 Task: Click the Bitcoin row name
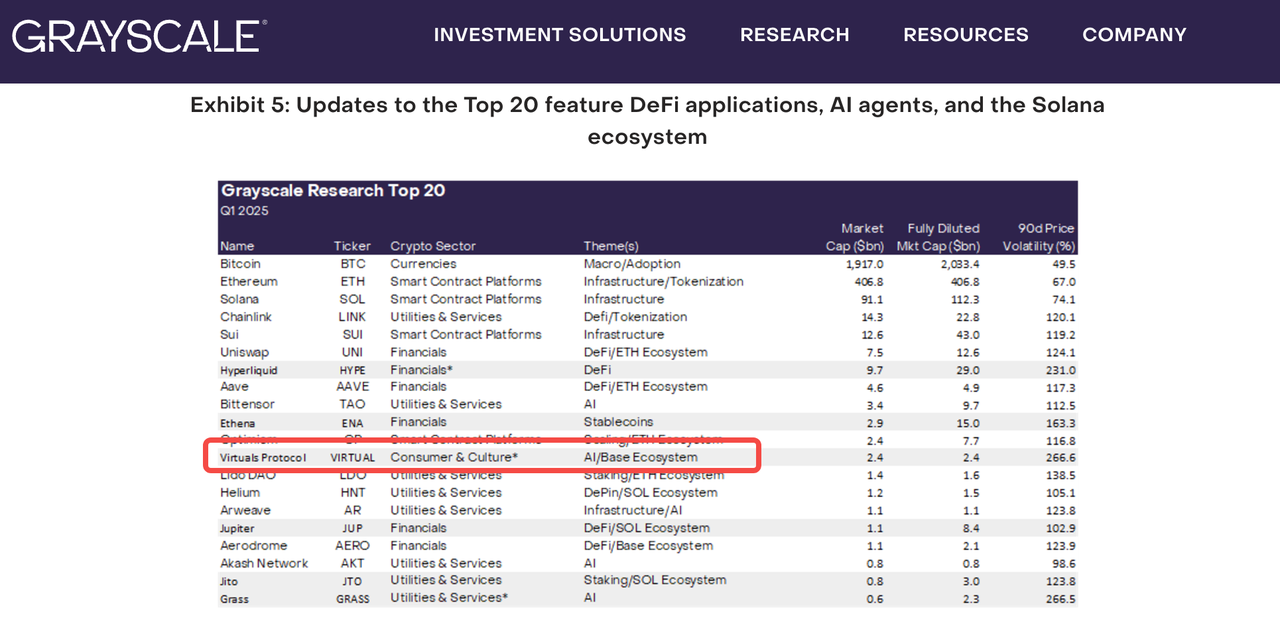tap(240, 264)
